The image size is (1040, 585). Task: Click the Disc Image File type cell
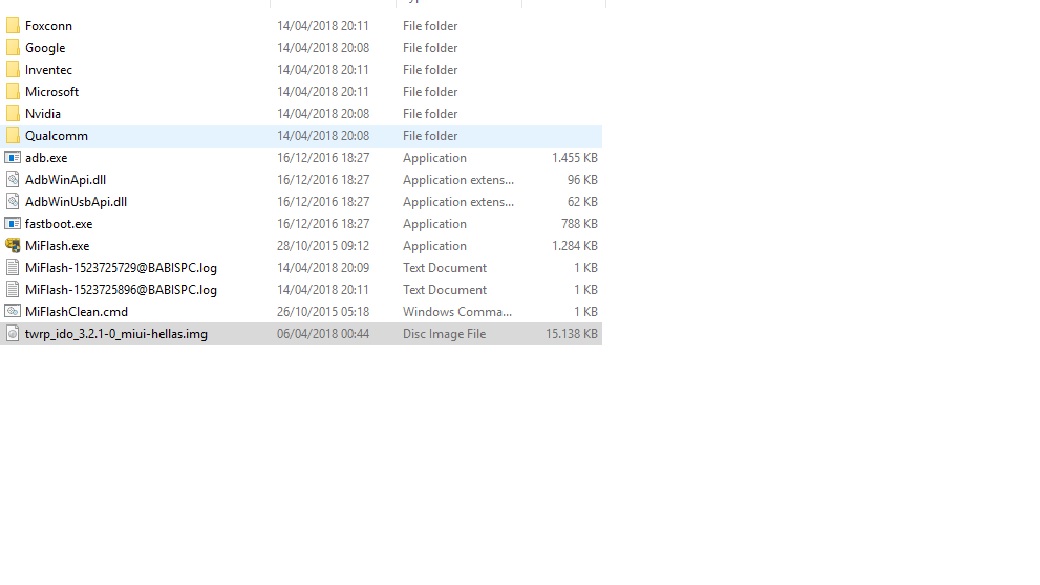(444, 334)
